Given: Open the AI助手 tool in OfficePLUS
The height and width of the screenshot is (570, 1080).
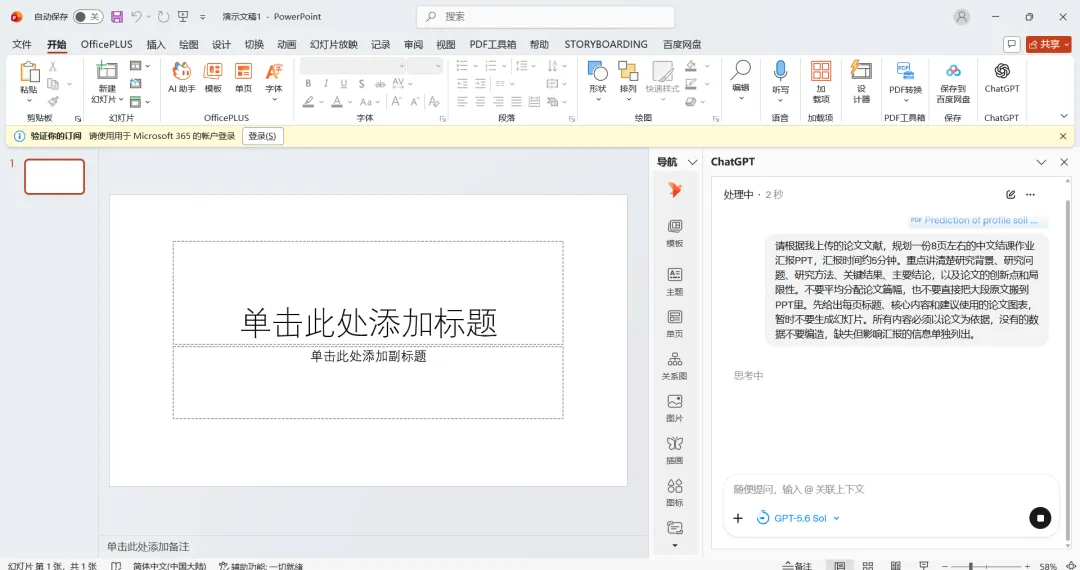Looking at the screenshot, I should [x=182, y=77].
